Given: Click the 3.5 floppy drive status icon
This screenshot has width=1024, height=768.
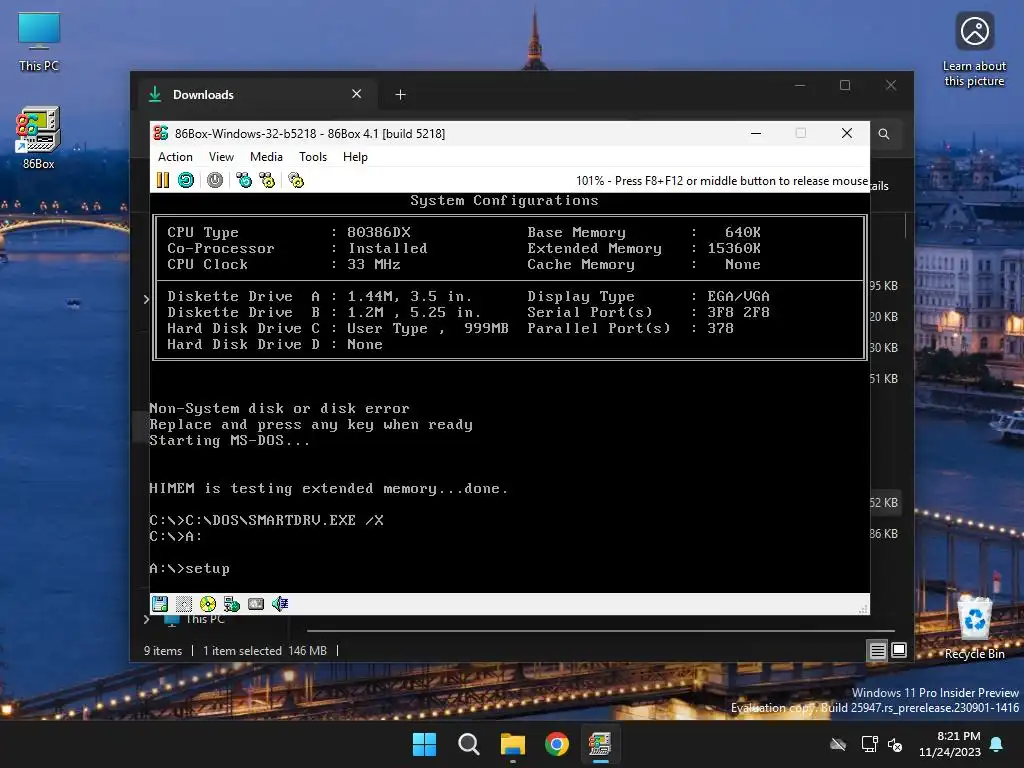Looking at the screenshot, I should tap(160, 604).
